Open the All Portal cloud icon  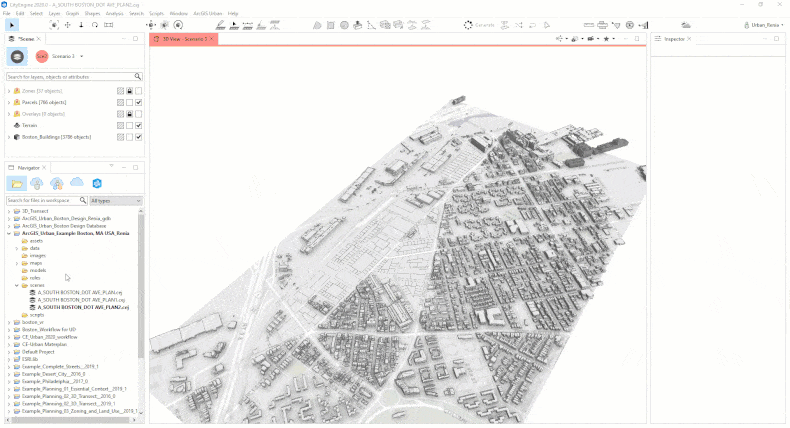pos(77,182)
